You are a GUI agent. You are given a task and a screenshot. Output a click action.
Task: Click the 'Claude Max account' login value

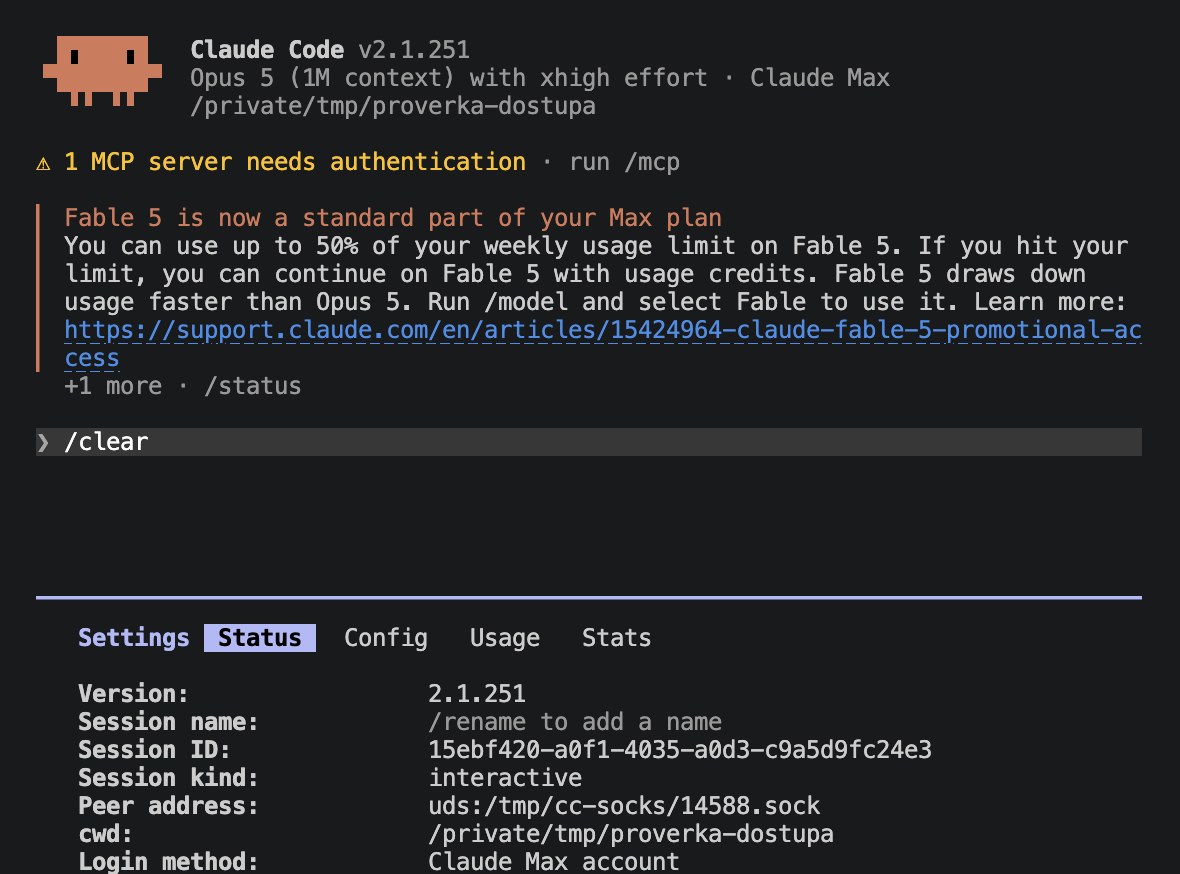(x=554, y=861)
